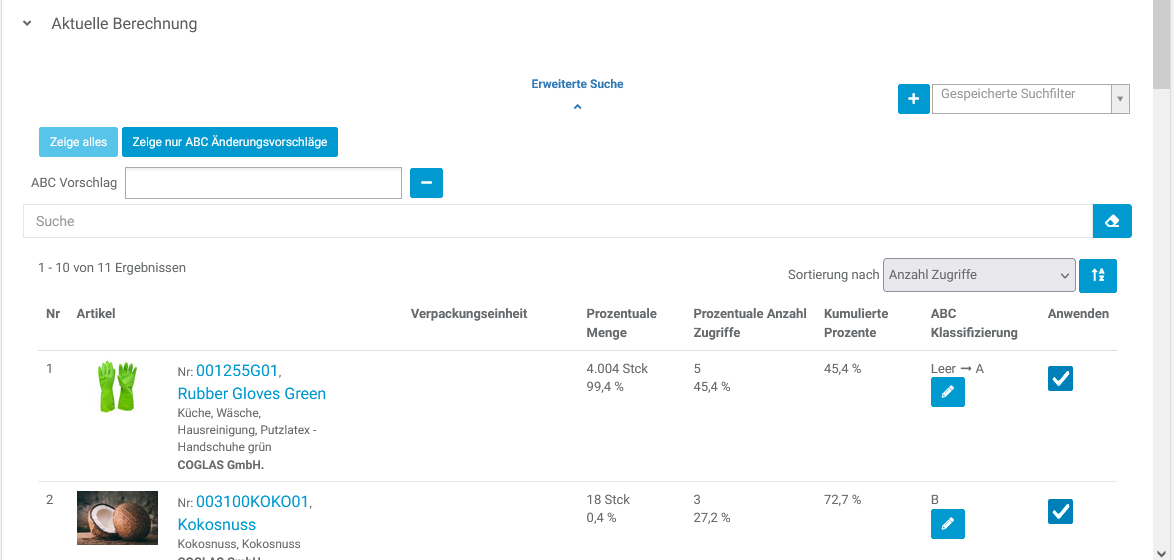Edit ABC classification for Kokosnuss
1174x560 pixels.
(947, 523)
